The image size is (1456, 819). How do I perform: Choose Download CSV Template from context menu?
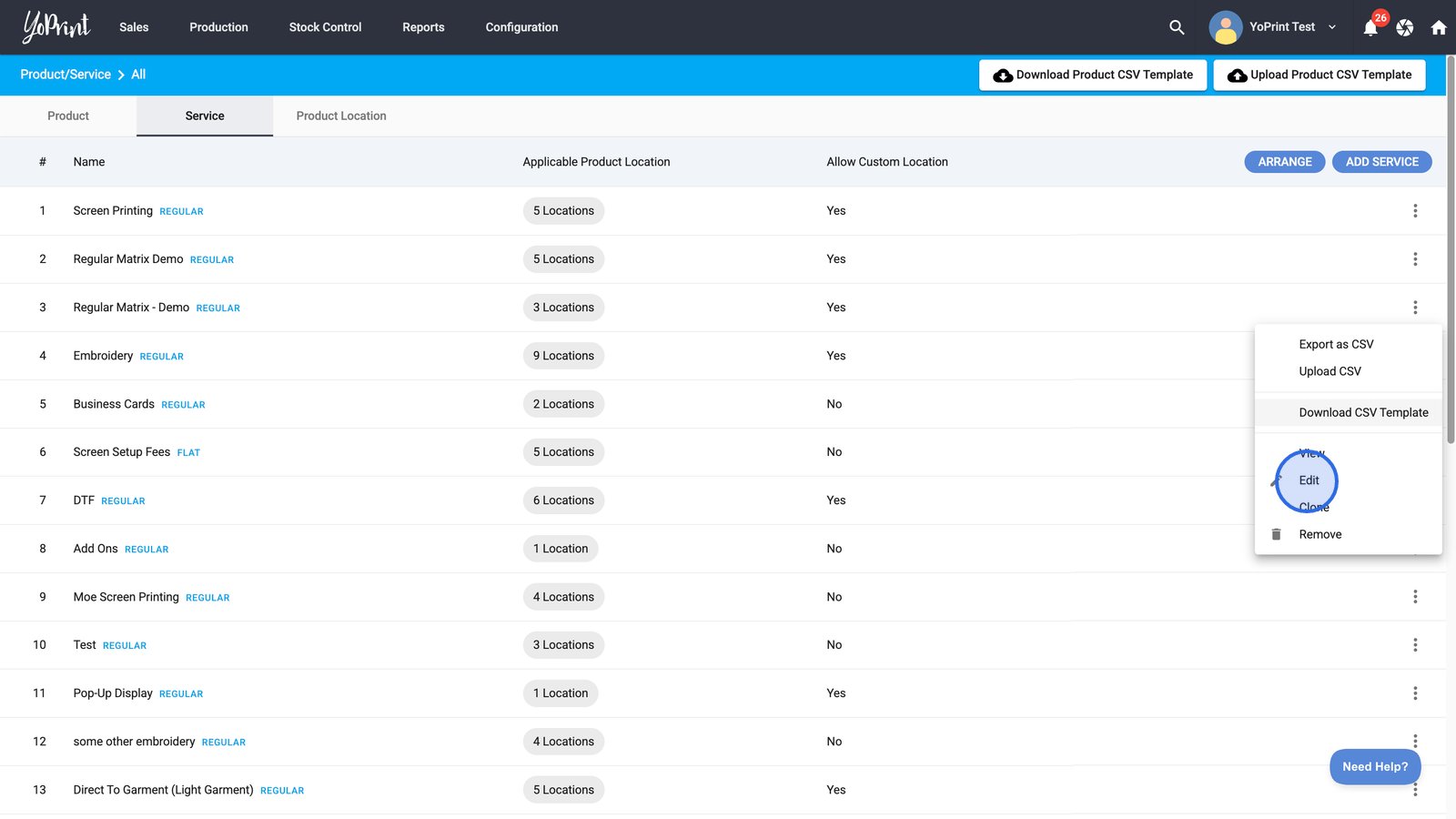point(1363,412)
